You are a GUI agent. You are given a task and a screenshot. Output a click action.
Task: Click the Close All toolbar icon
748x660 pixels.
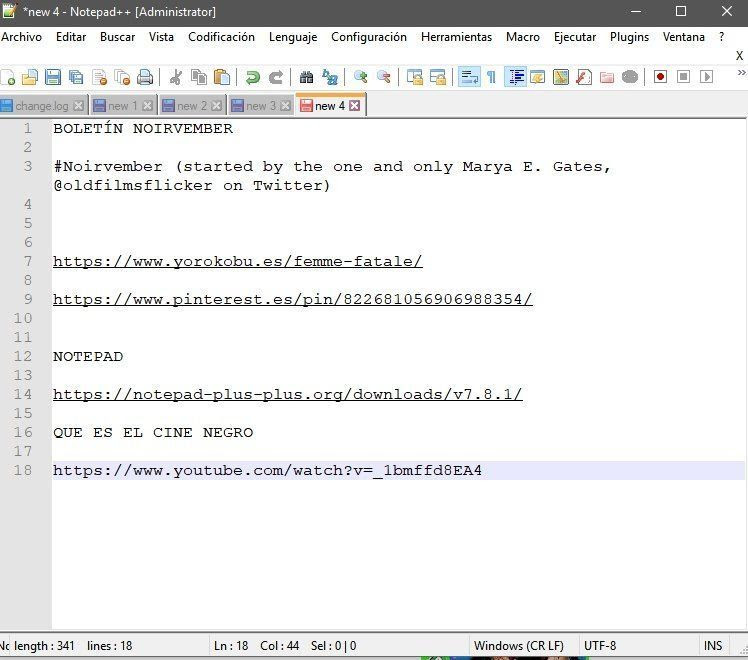(x=122, y=77)
